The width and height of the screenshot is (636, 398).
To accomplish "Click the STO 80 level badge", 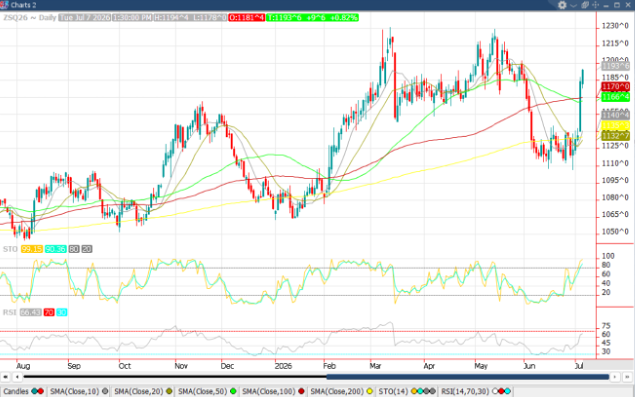I will (x=74, y=249).
